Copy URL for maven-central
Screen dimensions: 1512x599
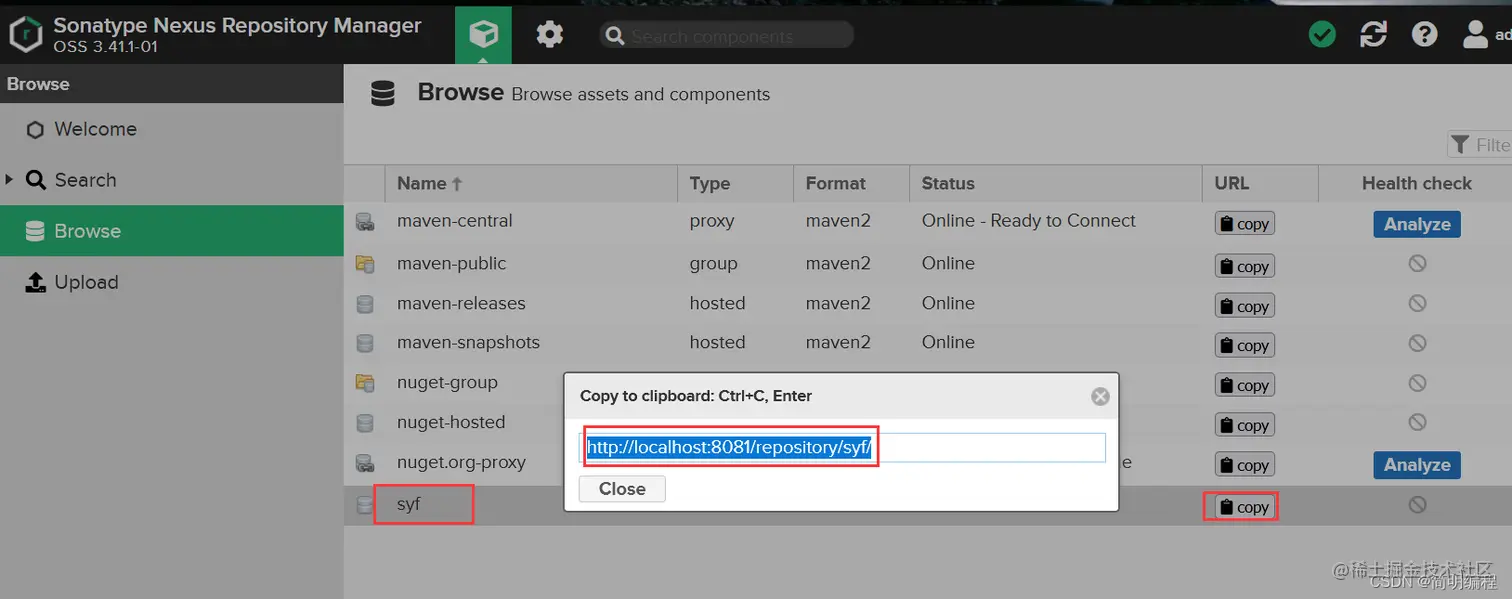[x=1244, y=224]
